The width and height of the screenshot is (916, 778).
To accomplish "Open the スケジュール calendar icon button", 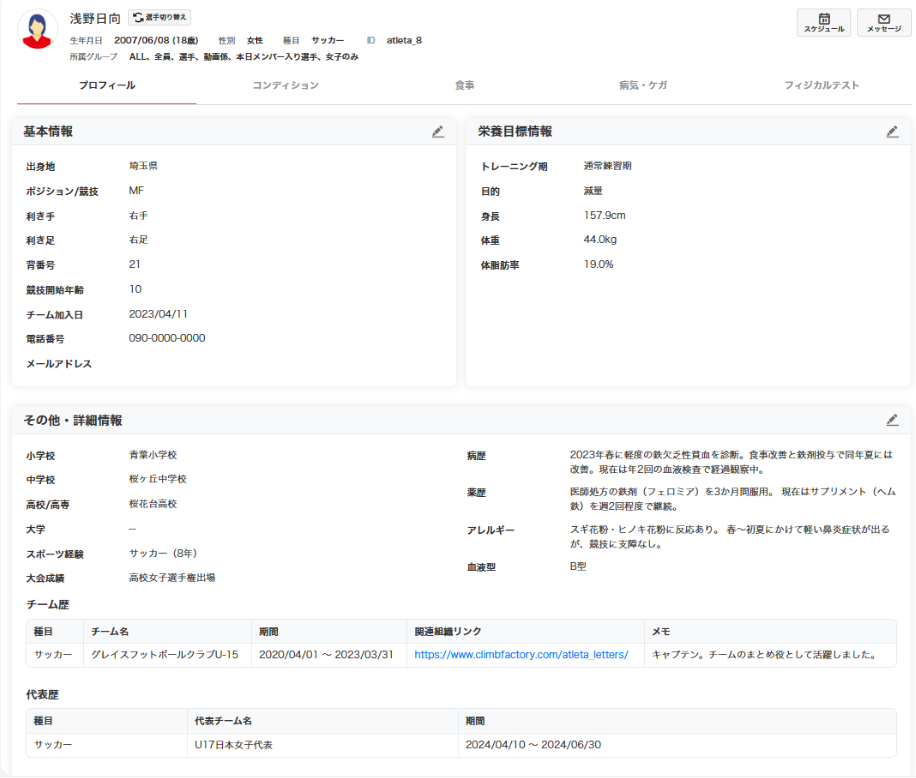I will tap(824, 23).
